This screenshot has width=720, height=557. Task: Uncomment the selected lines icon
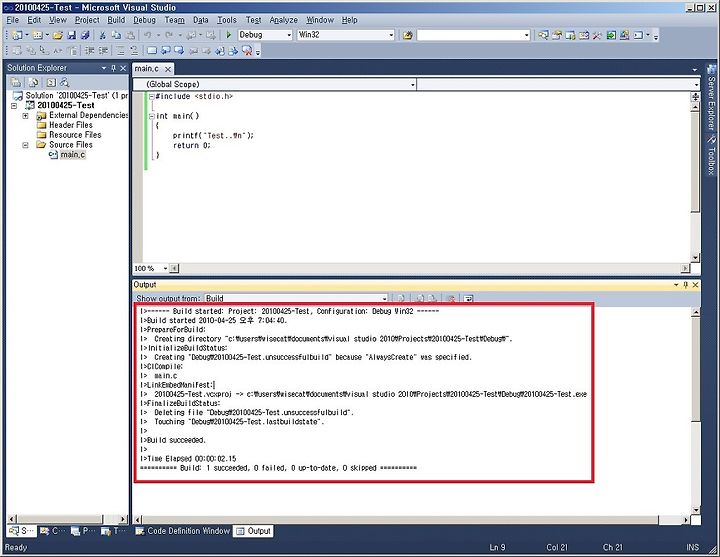point(134,51)
